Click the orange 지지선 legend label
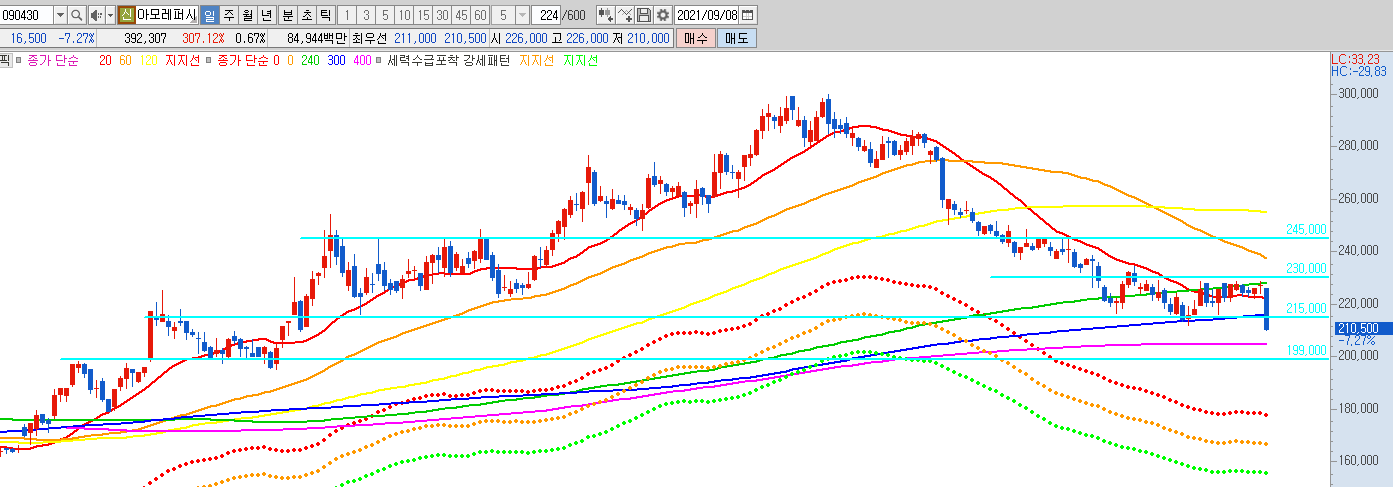1393x487 pixels. [x=535, y=60]
